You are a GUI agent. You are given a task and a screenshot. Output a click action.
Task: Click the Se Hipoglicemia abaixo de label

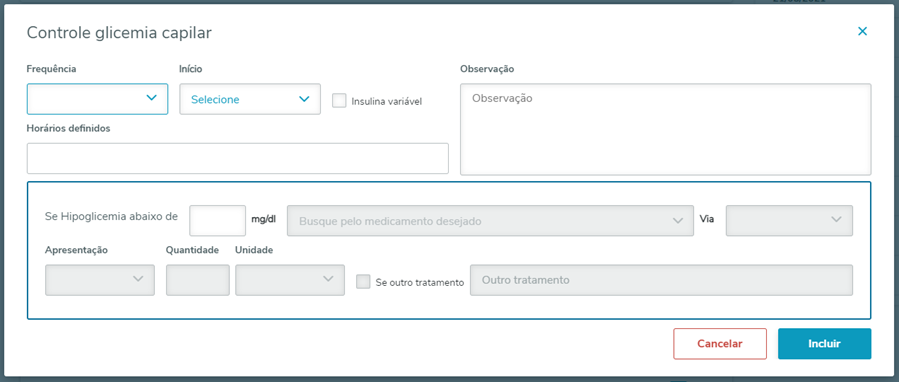(111, 216)
